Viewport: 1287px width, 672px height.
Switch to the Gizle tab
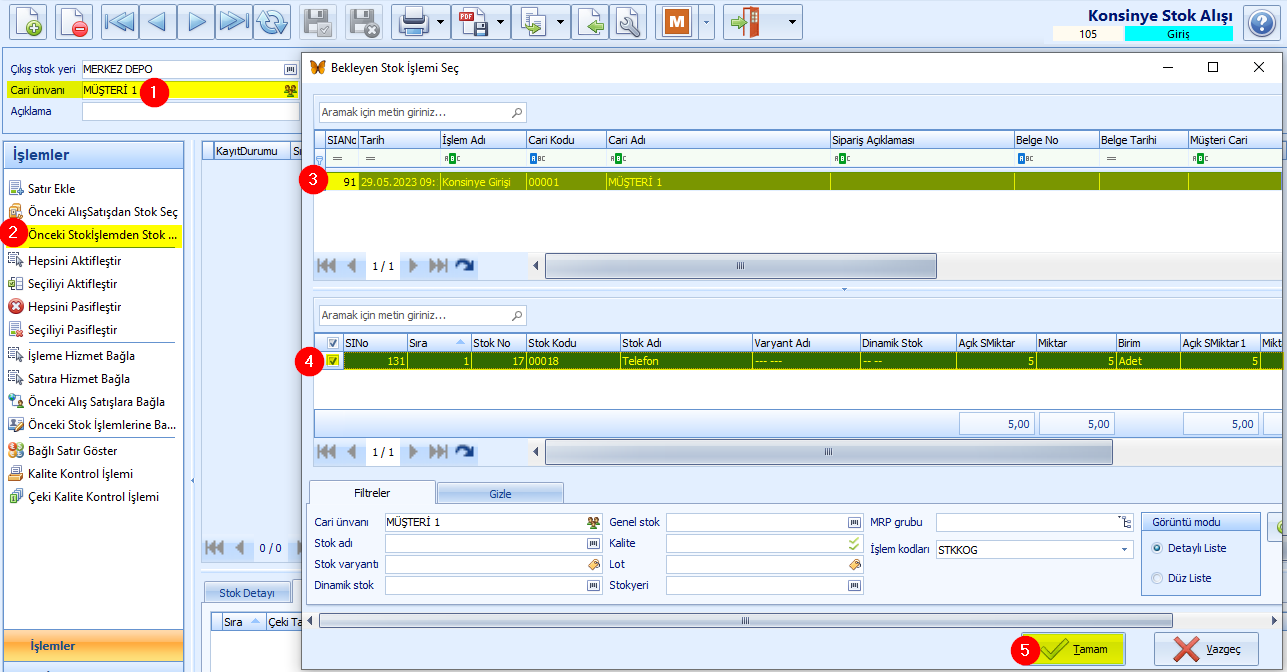tap(500, 493)
